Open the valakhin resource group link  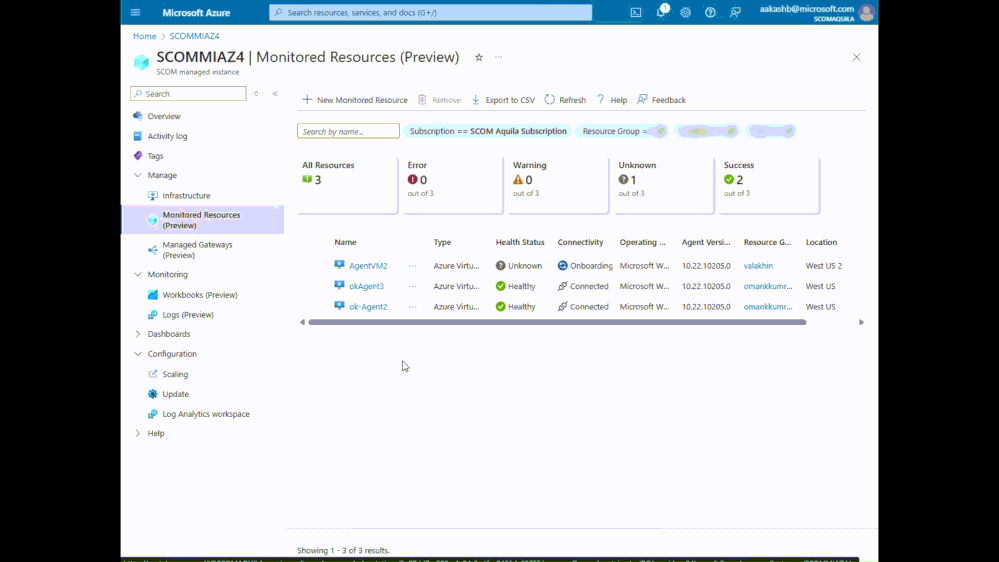pos(758,266)
